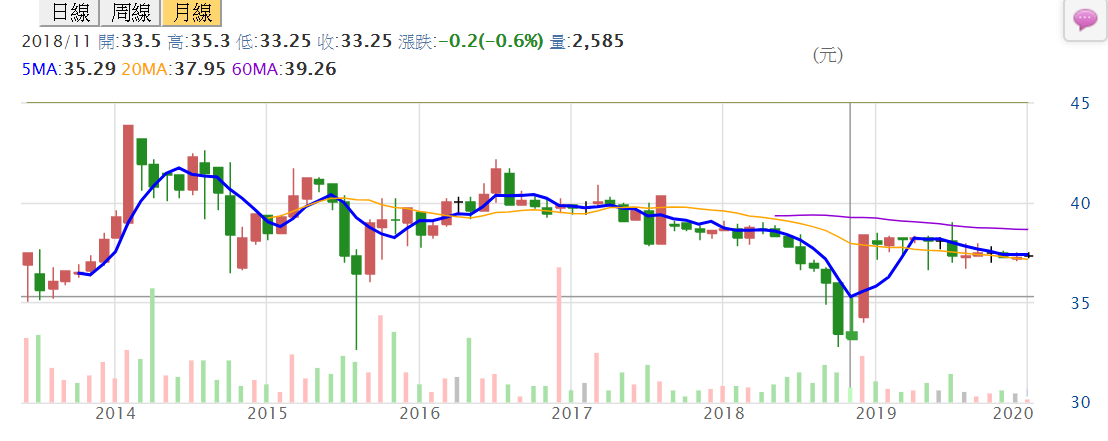Click the 低:33.25 low price text
The image size is (1108, 441).
pos(273,42)
